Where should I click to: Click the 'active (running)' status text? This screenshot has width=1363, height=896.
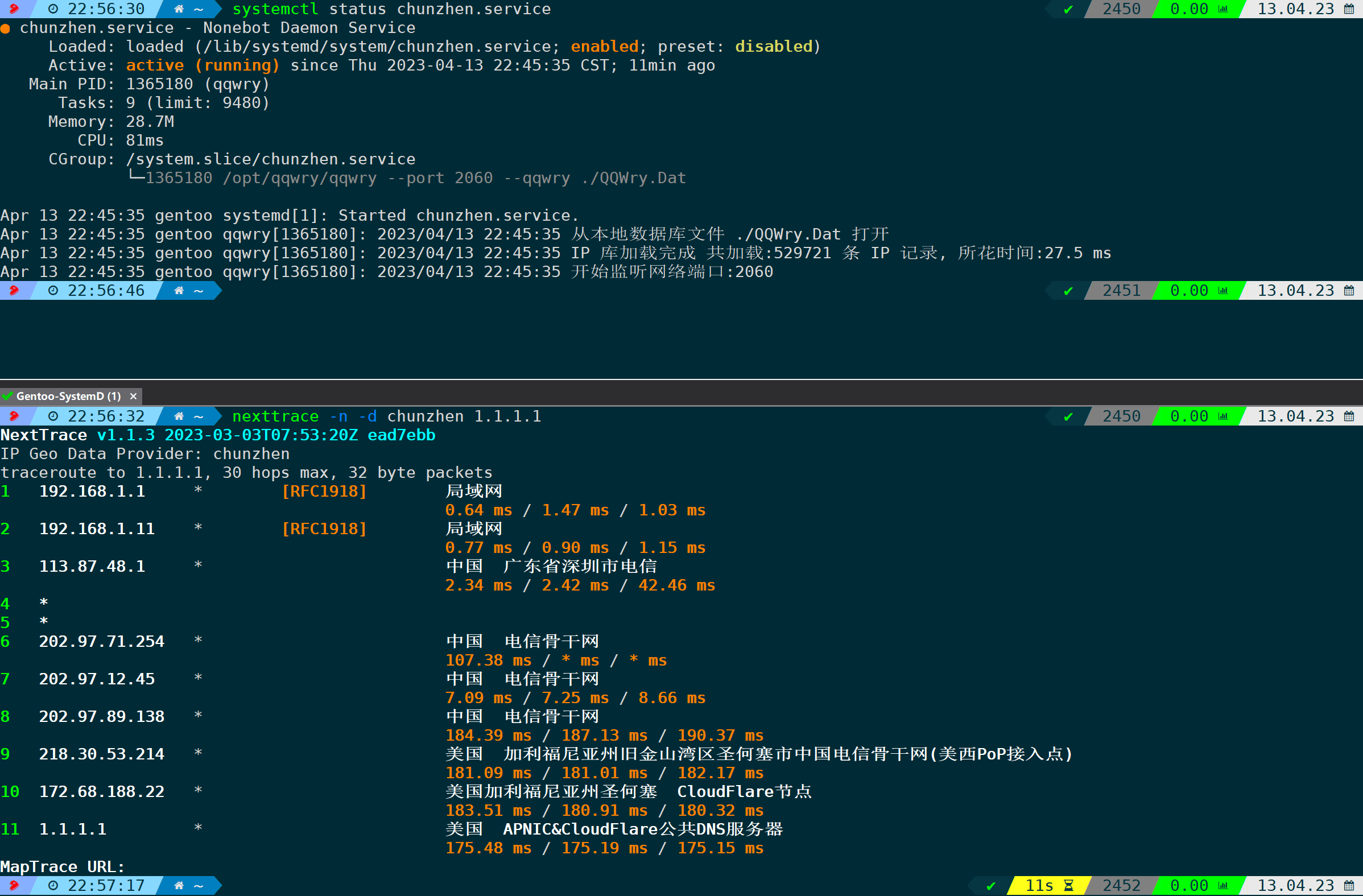[x=203, y=65]
